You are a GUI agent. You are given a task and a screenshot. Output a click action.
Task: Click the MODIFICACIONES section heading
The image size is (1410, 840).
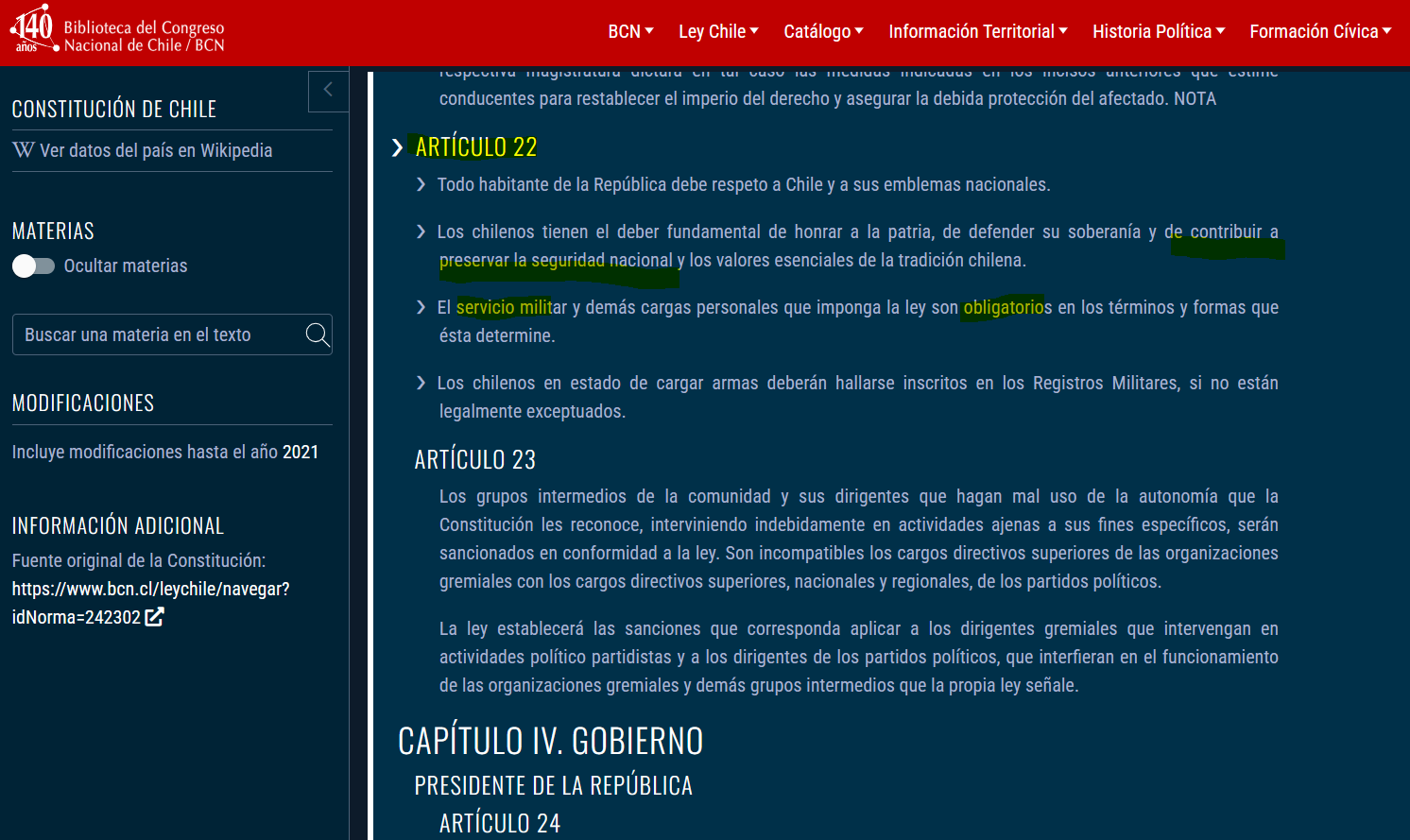pos(83,403)
